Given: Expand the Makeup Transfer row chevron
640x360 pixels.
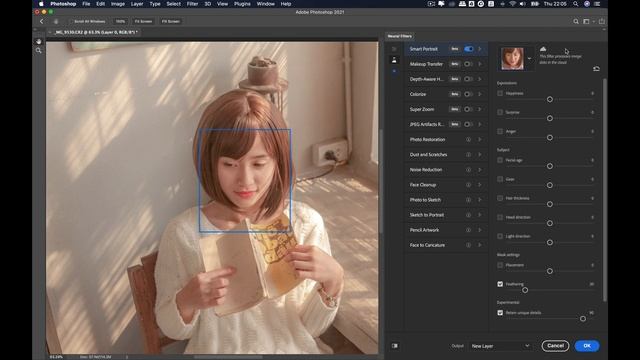Looking at the screenshot, I should pos(480,64).
